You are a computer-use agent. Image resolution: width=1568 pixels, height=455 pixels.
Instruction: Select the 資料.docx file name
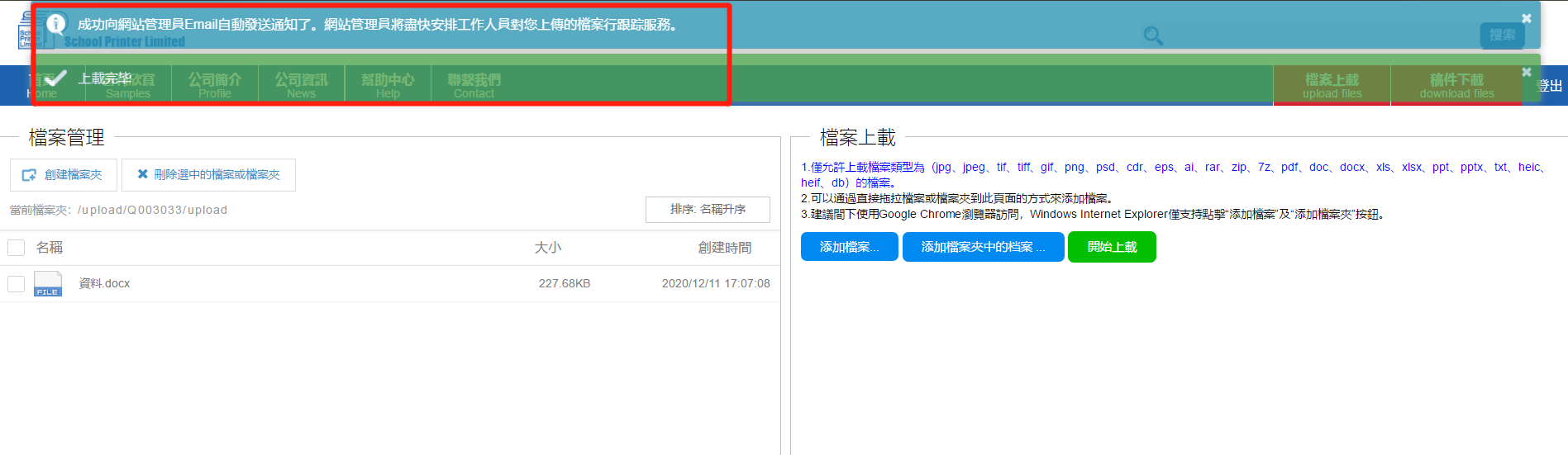[x=104, y=283]
